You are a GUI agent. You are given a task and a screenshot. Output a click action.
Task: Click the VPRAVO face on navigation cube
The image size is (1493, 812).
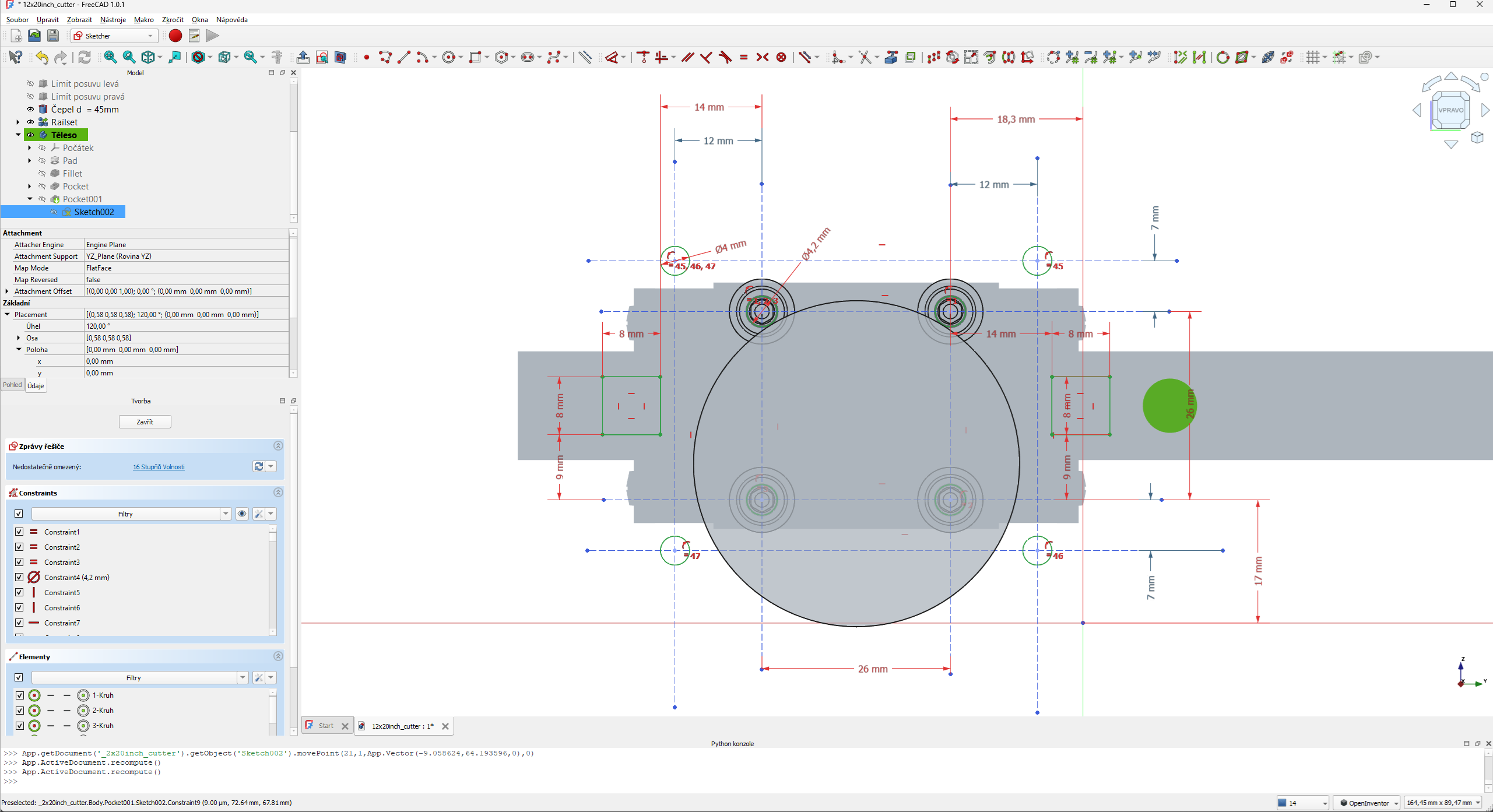(x=1450, y=110)
